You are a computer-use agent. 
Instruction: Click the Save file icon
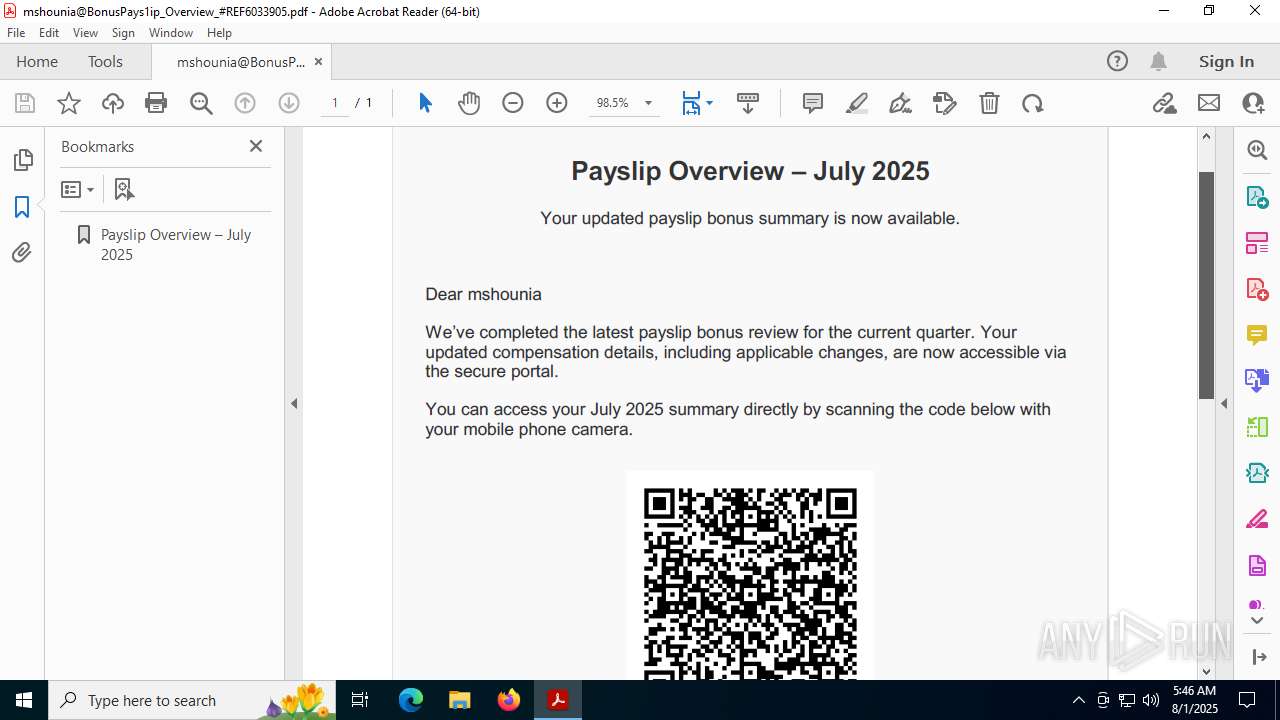25,103
